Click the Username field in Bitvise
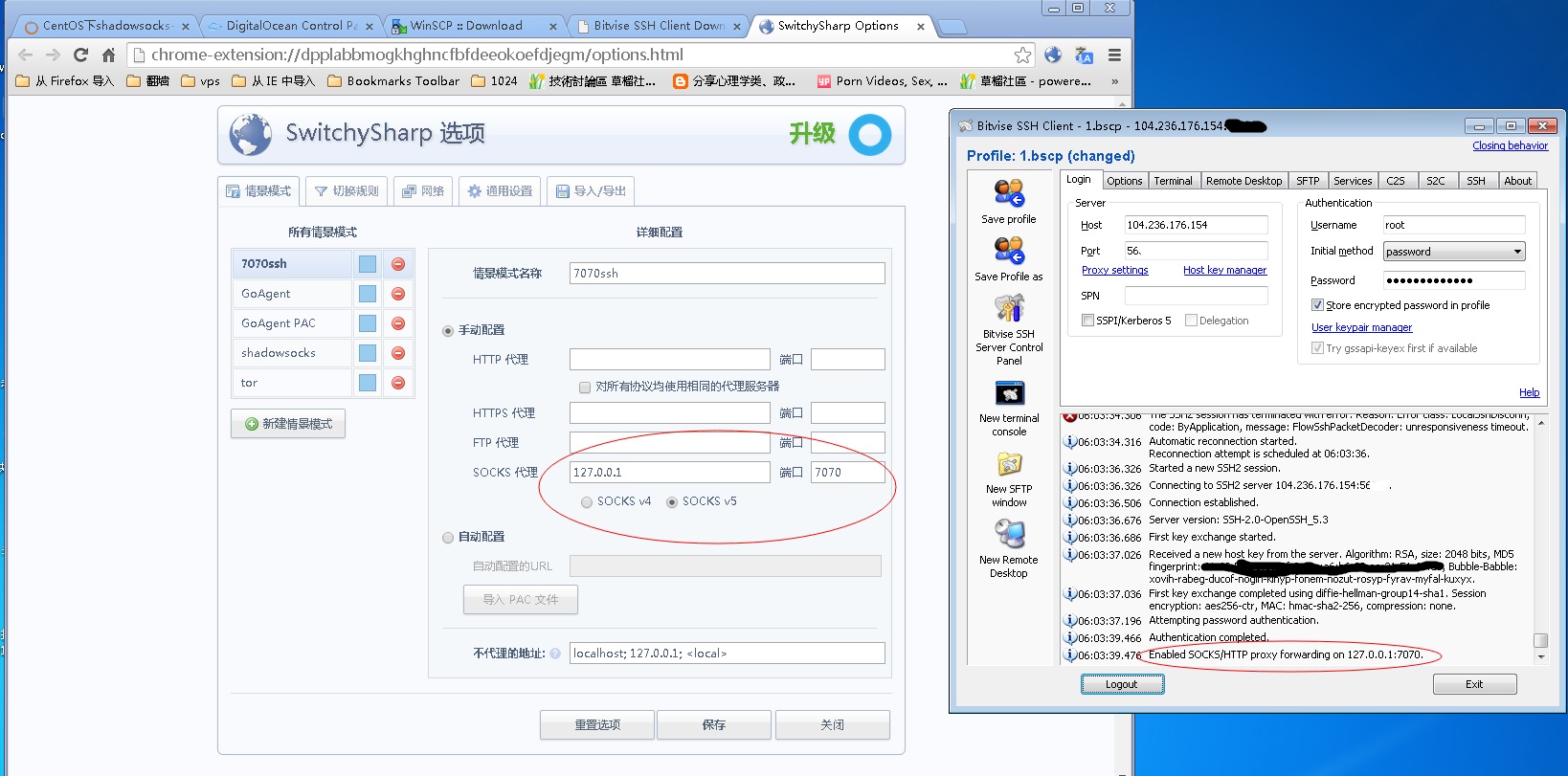 (x=1453, y=225)
